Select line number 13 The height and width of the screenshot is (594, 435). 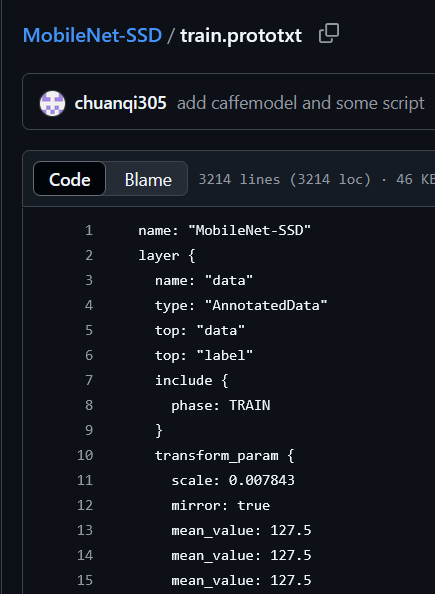(85, 530)
